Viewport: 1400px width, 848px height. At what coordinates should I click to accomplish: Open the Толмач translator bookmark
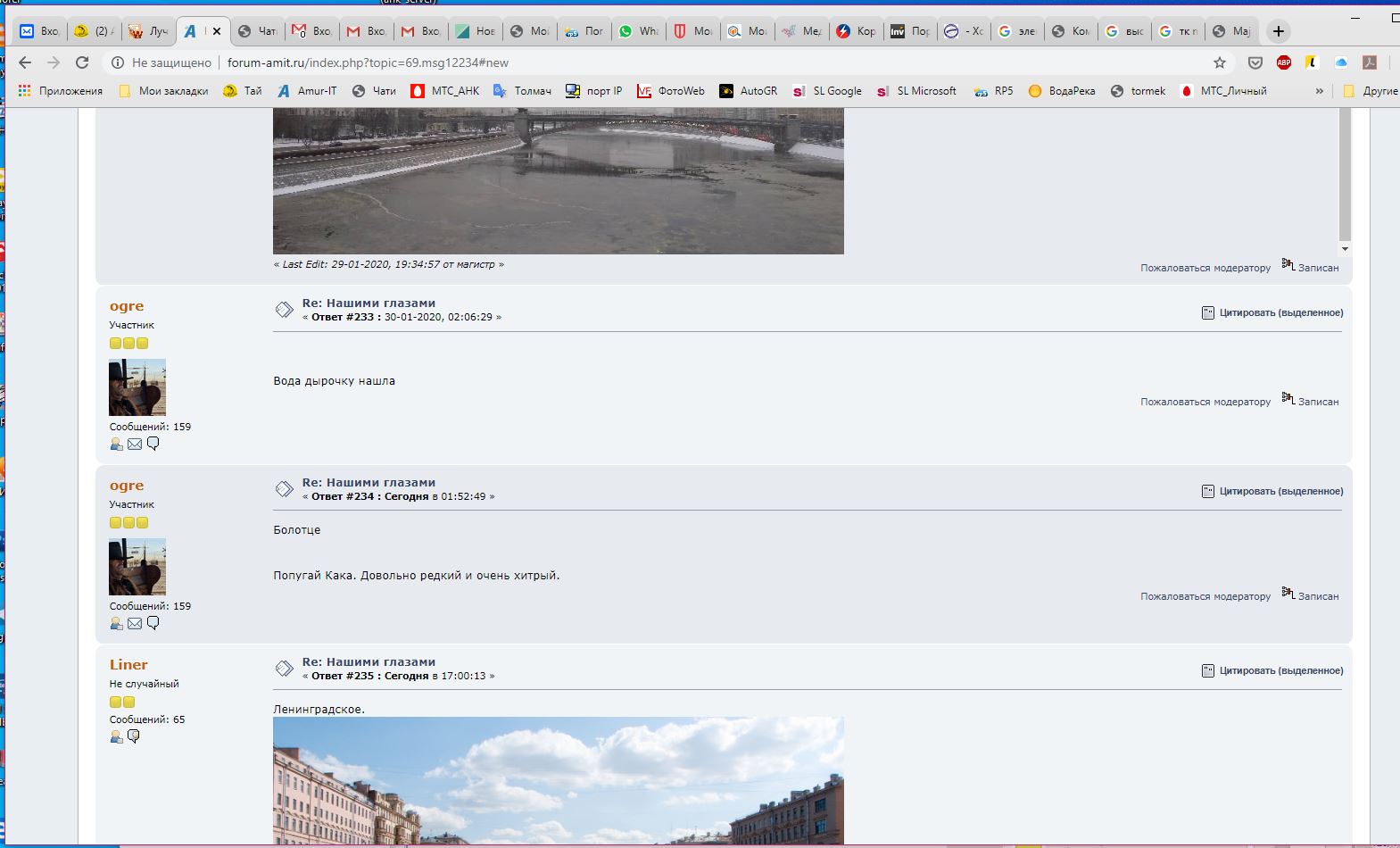pos(522,91)
